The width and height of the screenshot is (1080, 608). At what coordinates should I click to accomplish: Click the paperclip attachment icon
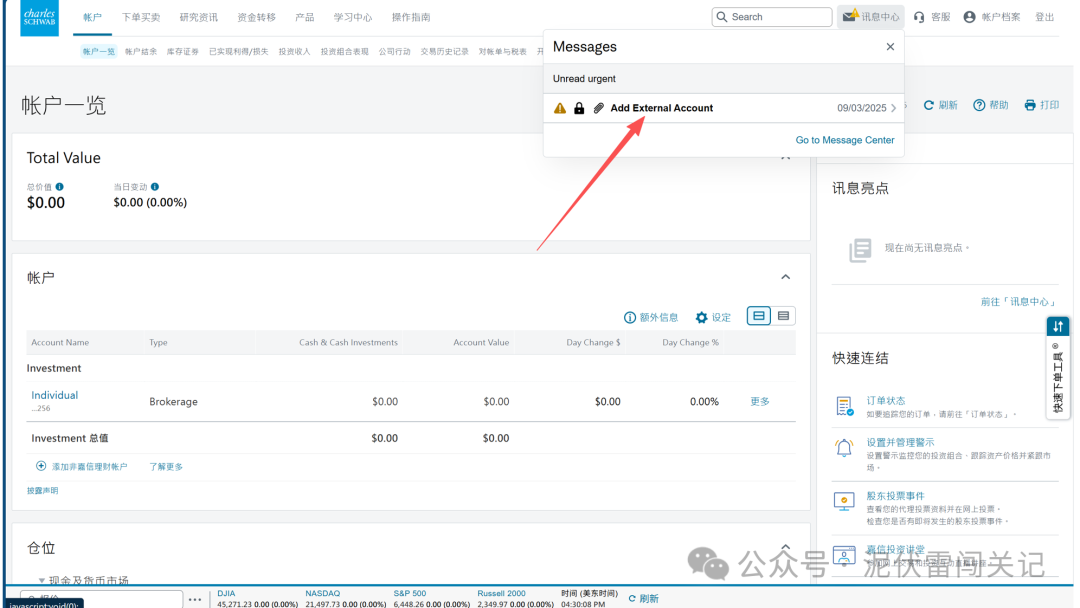599,108
